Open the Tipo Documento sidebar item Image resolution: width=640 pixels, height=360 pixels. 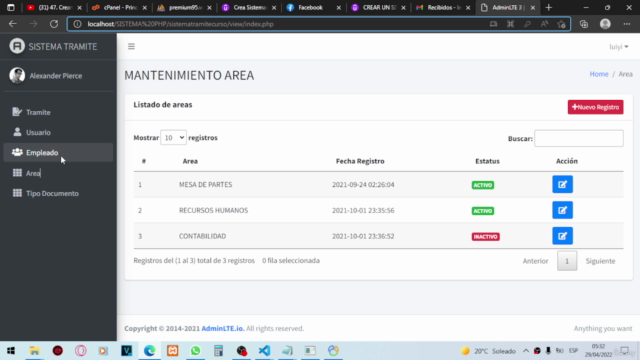click(58, 193)
